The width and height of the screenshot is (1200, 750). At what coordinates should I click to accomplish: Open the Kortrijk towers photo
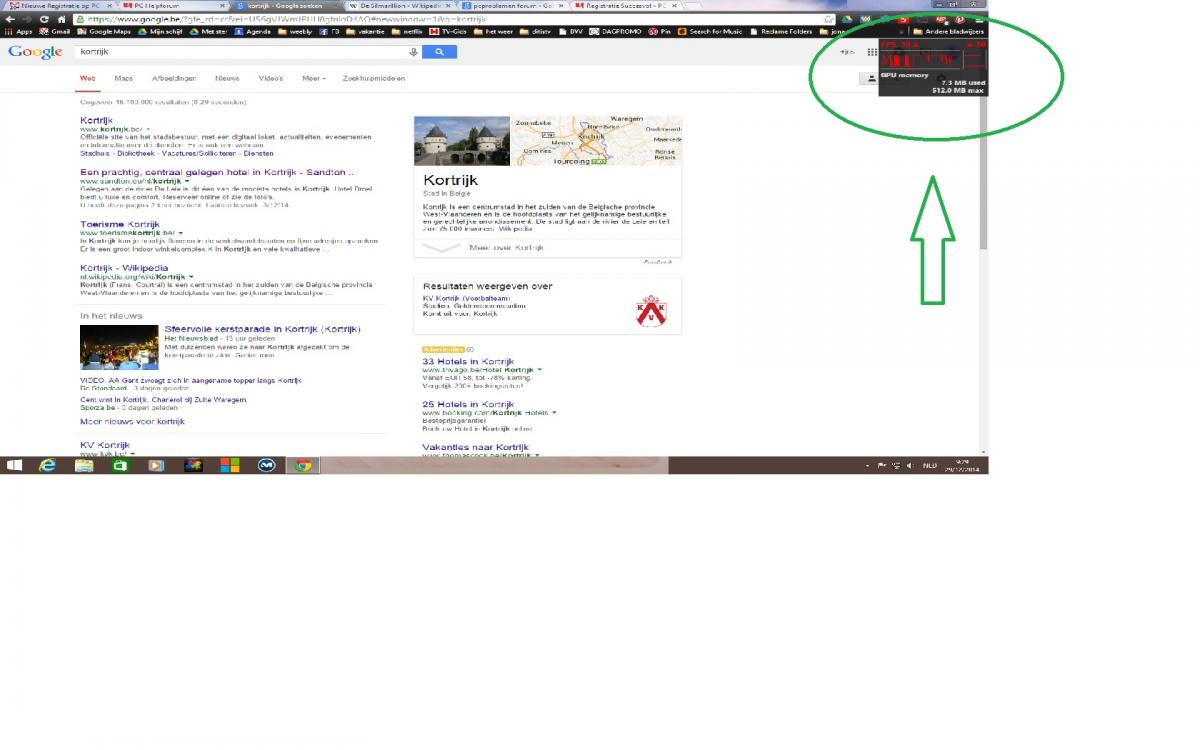tap(462, 140)
